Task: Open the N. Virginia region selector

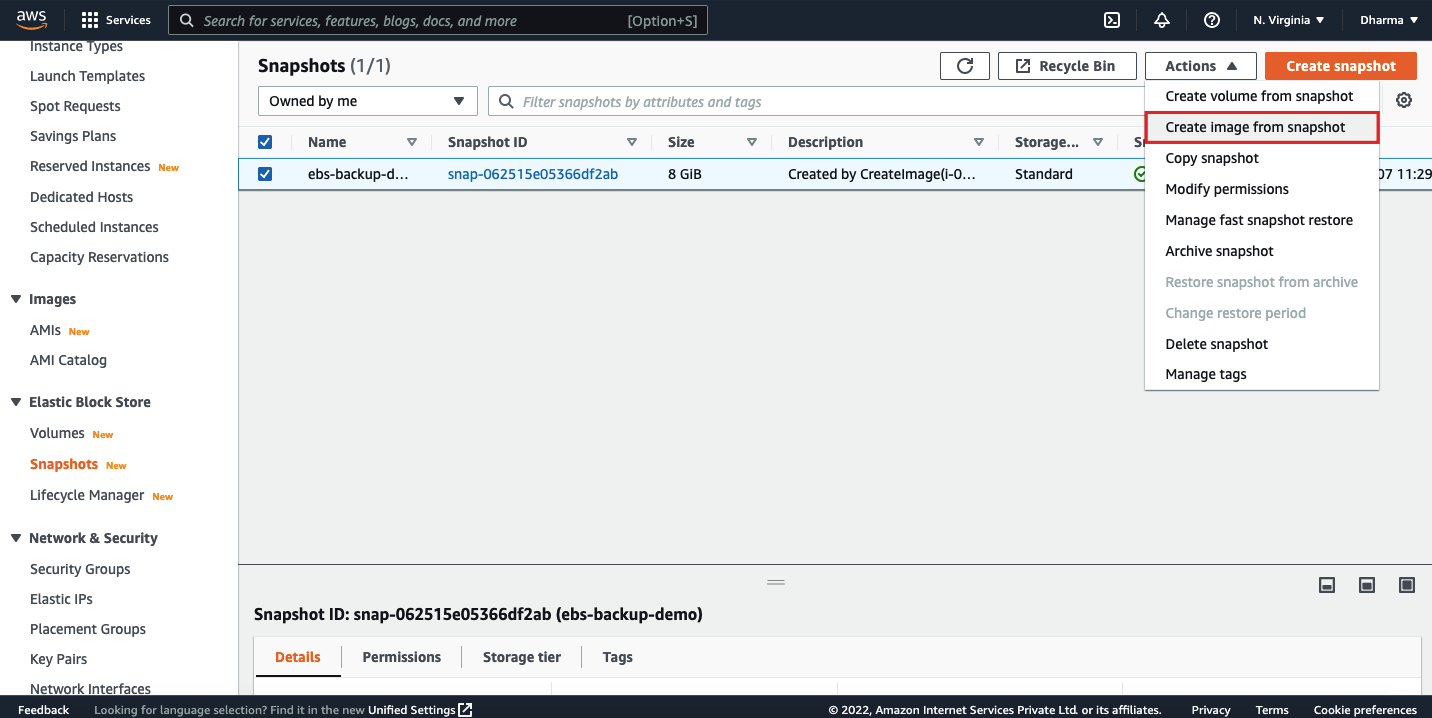Action: click(1288, 20)
